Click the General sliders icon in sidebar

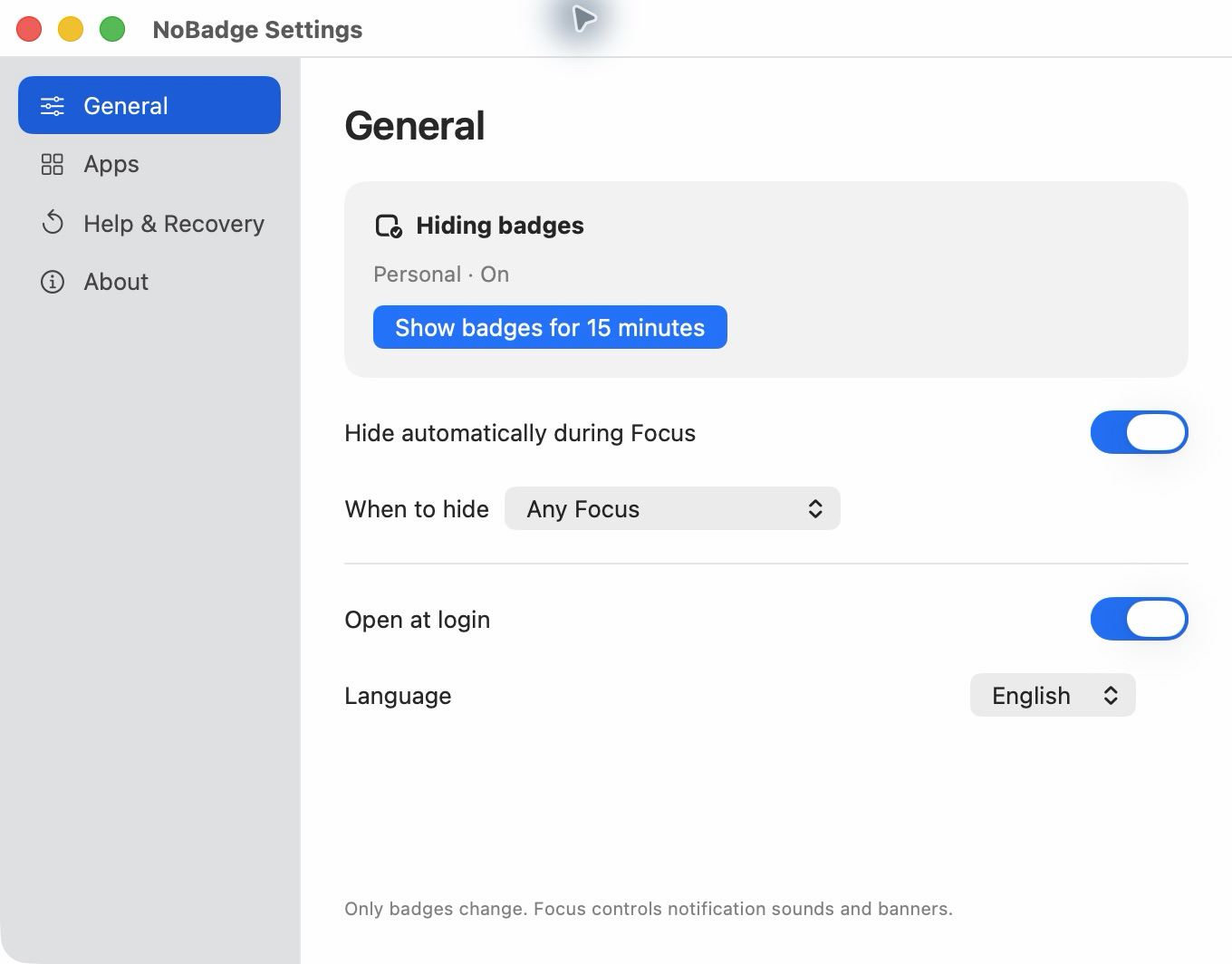click(53, 106)
